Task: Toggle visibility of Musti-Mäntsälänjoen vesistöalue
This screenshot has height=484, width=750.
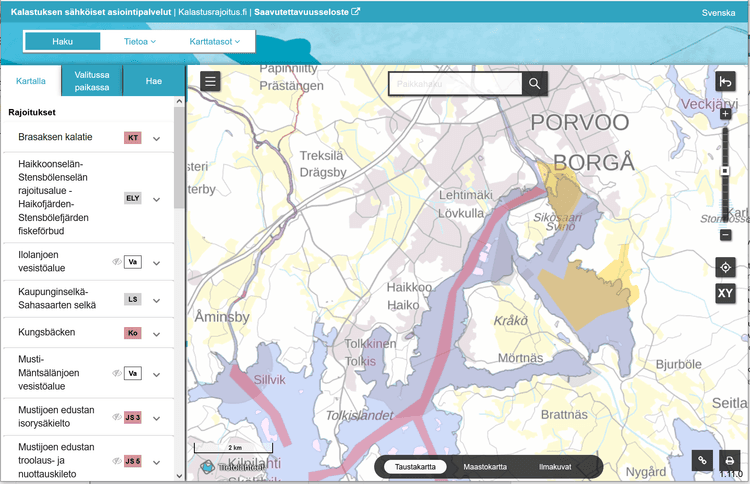Action: point(117,373)
